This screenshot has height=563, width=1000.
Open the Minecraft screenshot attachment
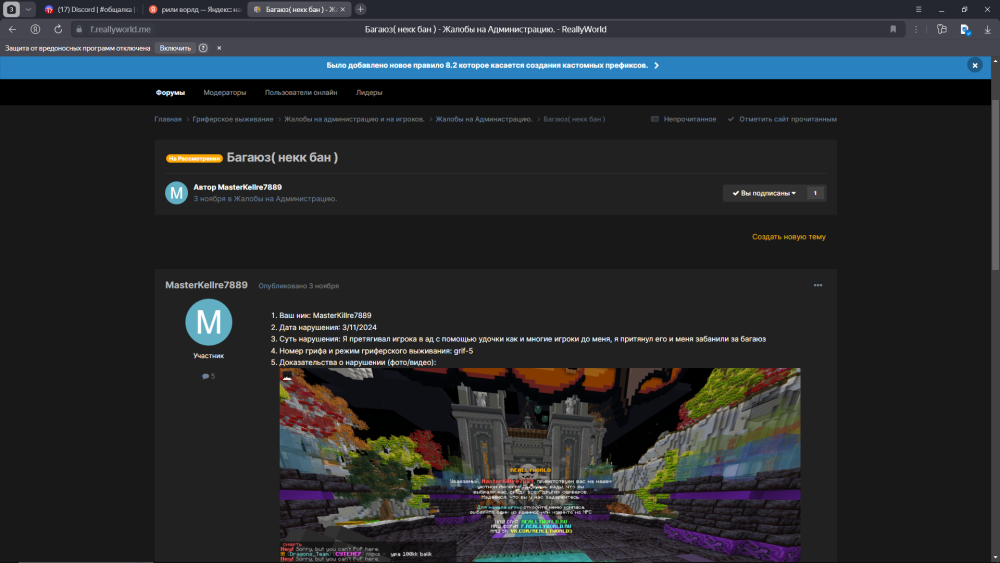click(540, 465)
